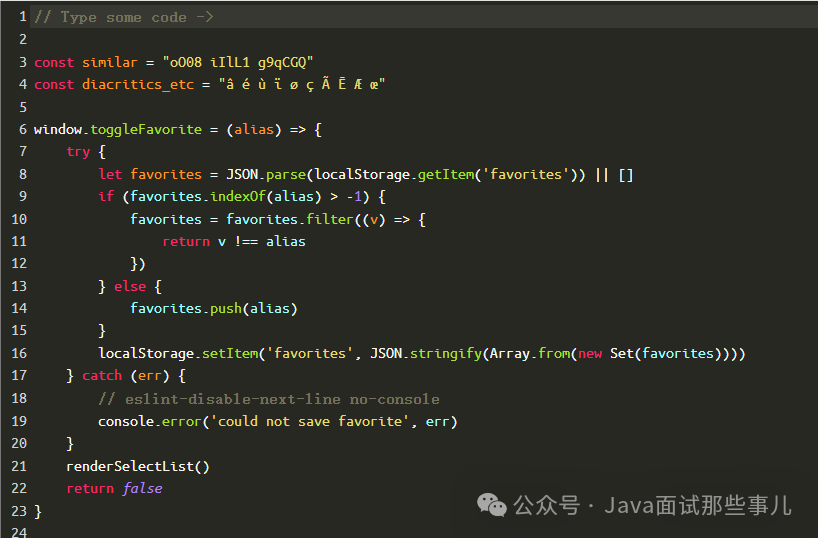
Task: Click the "return" keyword on line 11
Action: [186, 241]
